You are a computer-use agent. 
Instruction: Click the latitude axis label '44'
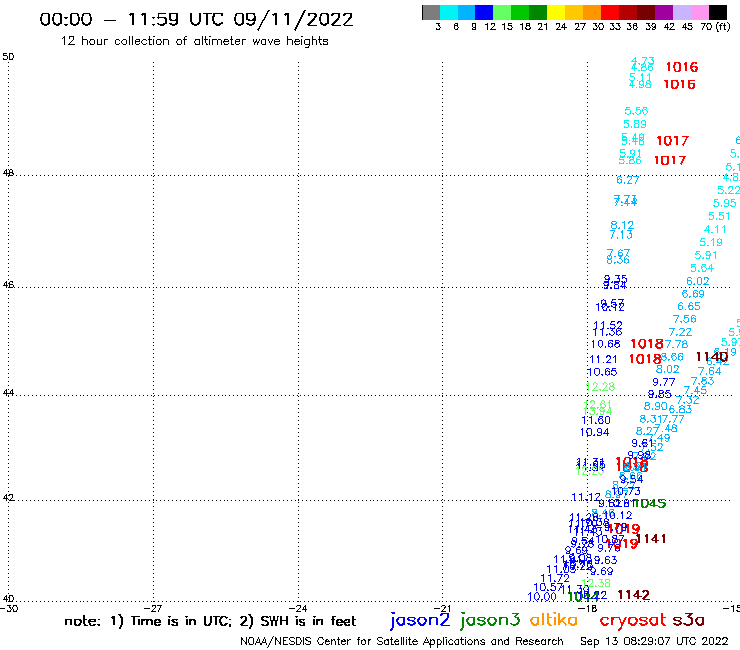[x=8, y=393]
